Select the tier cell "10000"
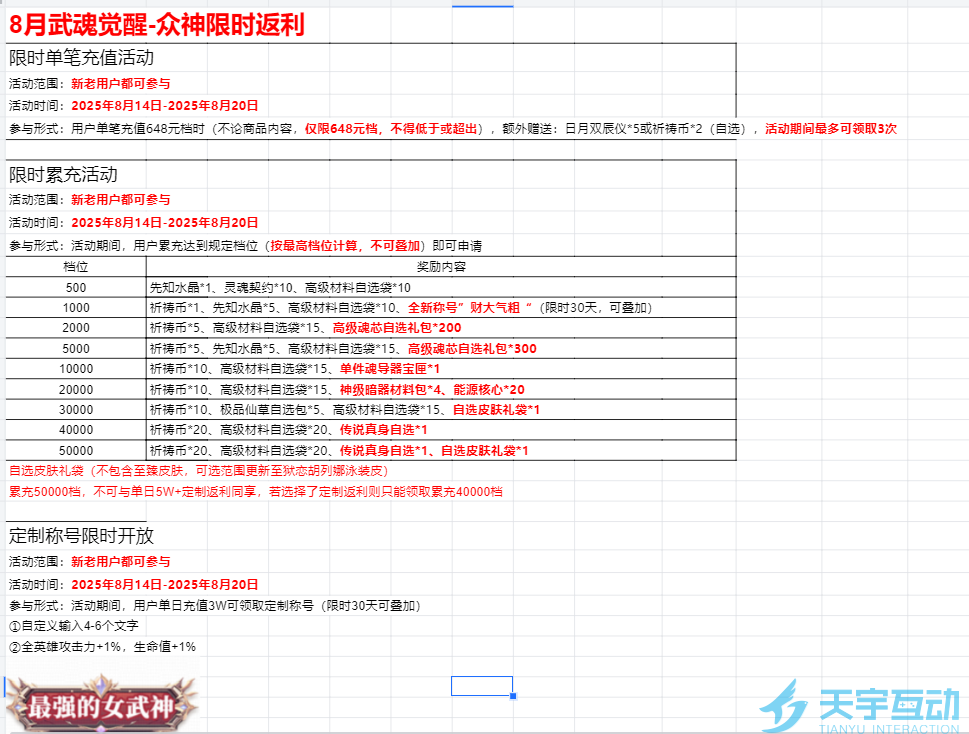 click(76, 369)
